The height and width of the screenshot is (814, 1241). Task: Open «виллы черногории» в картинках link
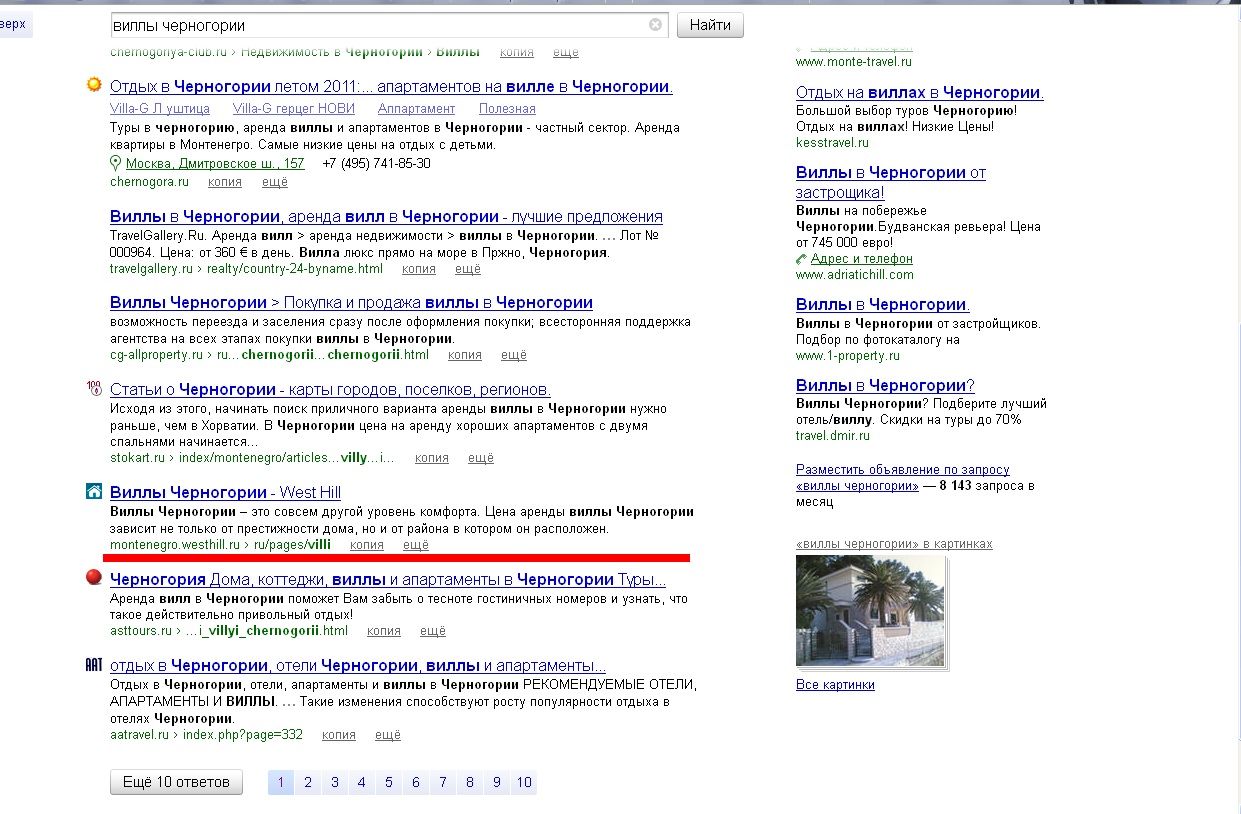[x=894, y=544]
